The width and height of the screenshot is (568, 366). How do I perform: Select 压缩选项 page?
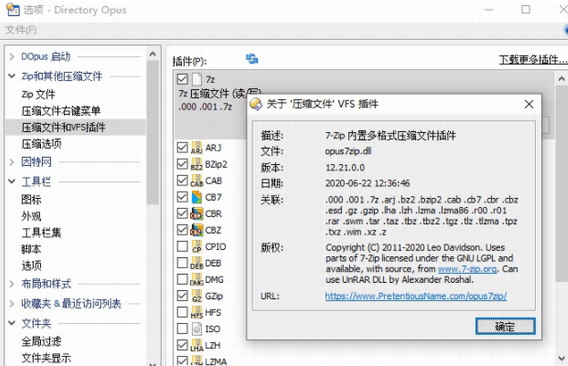[x=41, y=144]
